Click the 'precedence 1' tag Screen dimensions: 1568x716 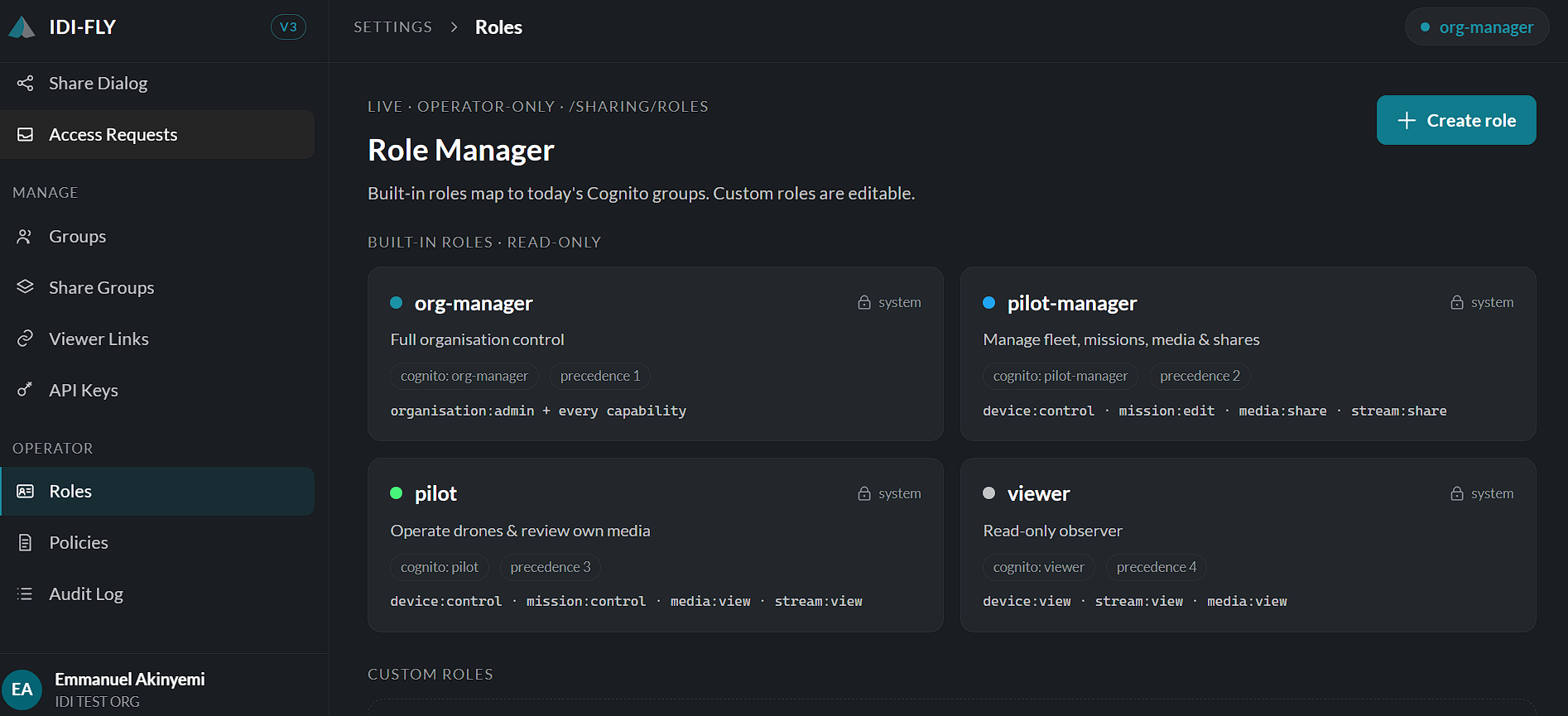pyautogui.click(x=600, y=376)
